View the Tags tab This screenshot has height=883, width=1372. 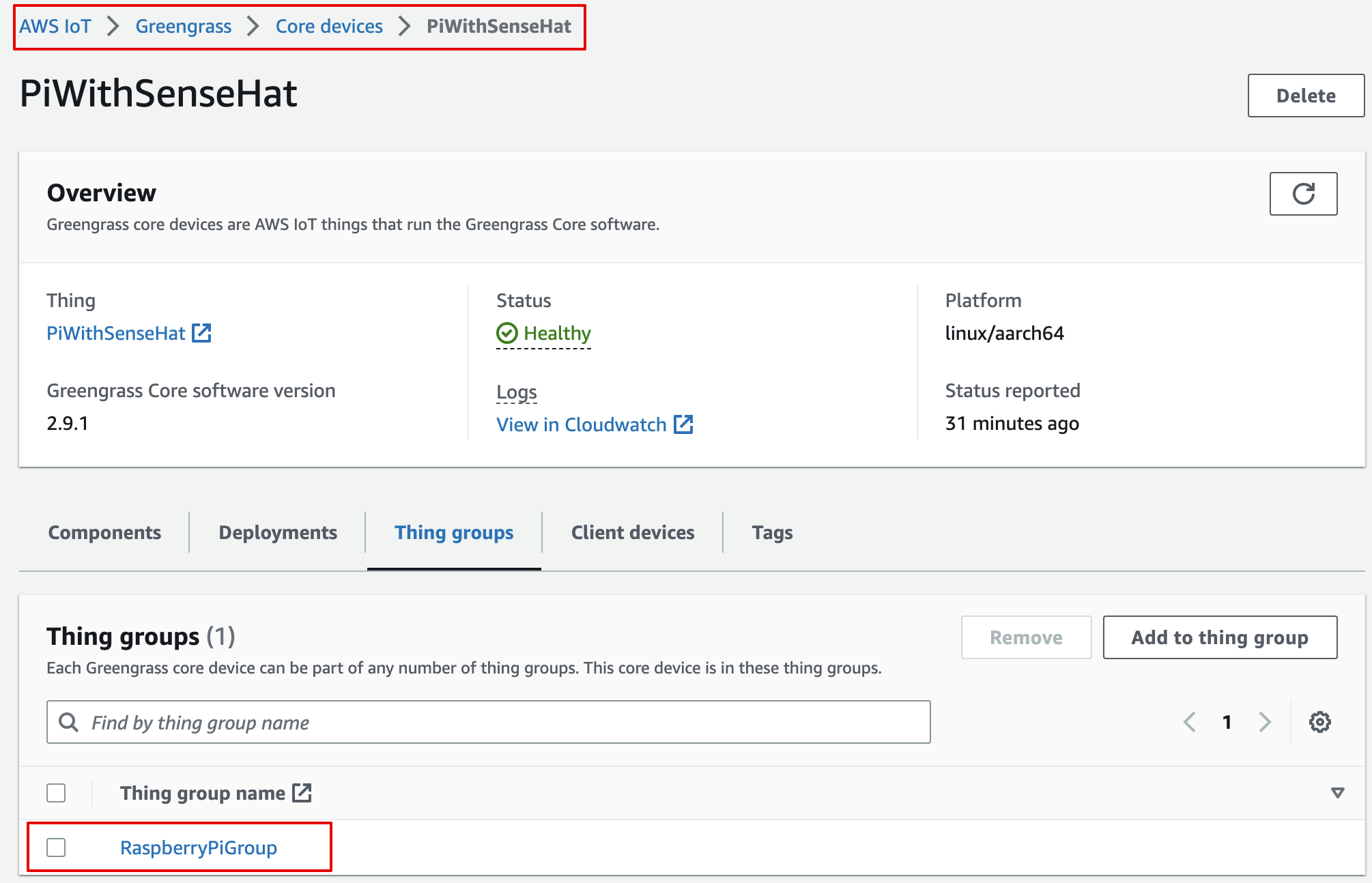point(772,532)
